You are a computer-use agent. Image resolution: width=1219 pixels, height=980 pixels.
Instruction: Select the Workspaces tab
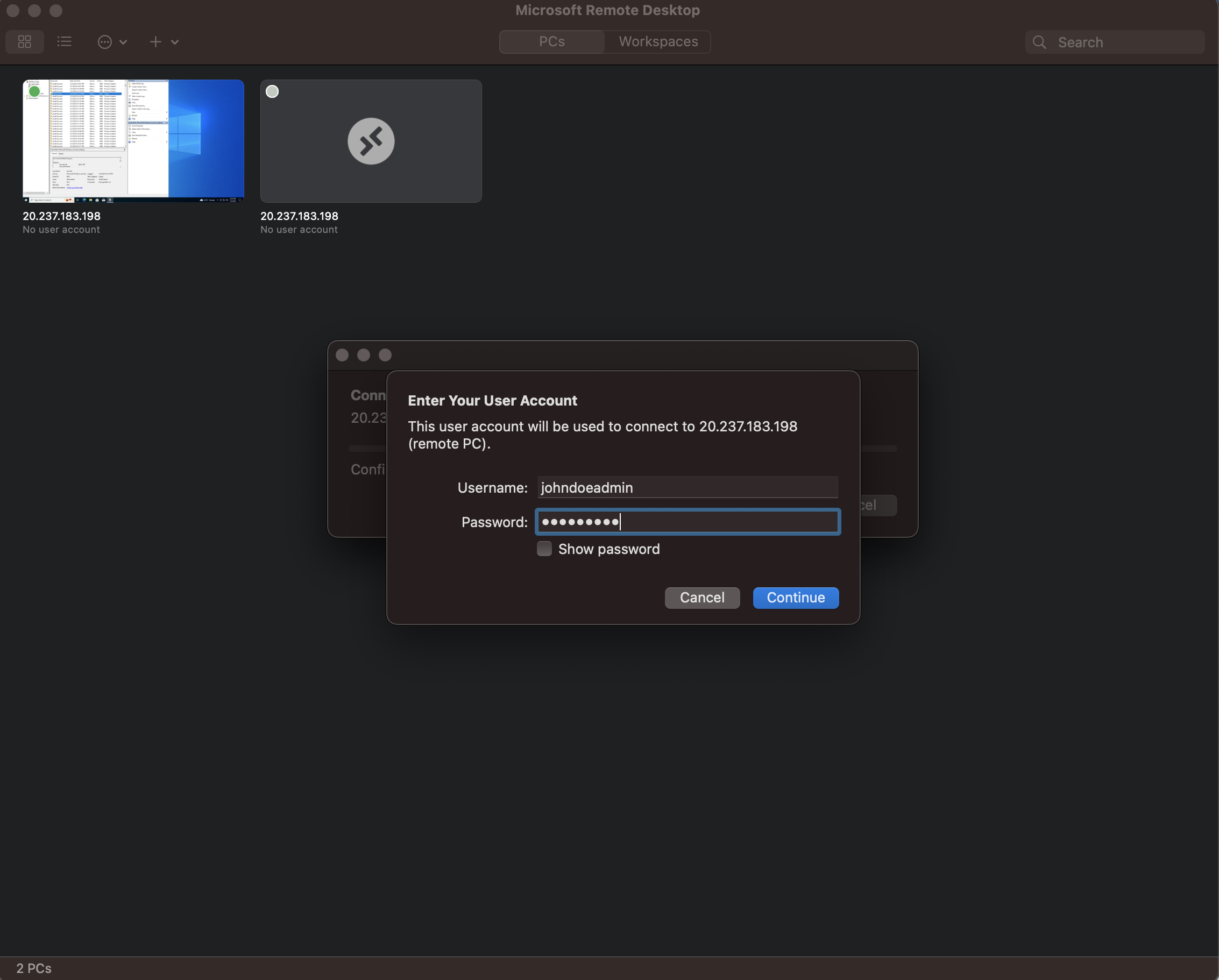tap(658, 42)
